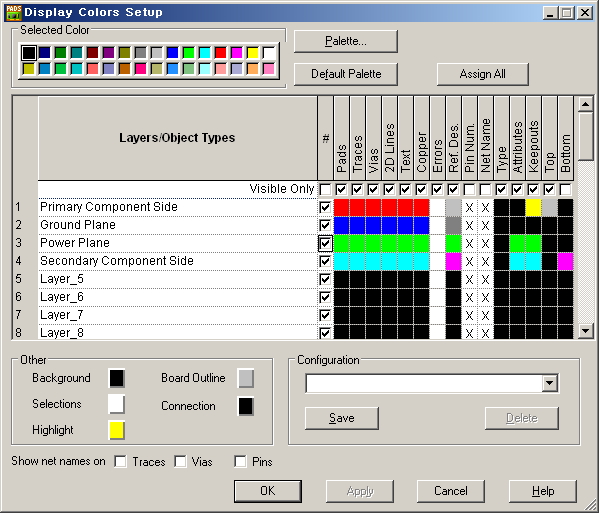
Task: Uncheck Ground Plane layer visibility checkbox
Action: click(x=325, y=225)
